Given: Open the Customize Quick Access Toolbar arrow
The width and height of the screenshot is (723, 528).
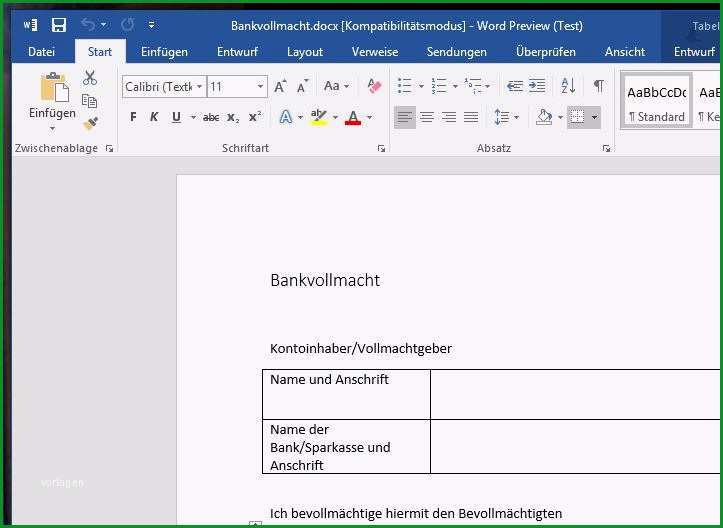Looking at the screenshot, I should click(151, 25).
